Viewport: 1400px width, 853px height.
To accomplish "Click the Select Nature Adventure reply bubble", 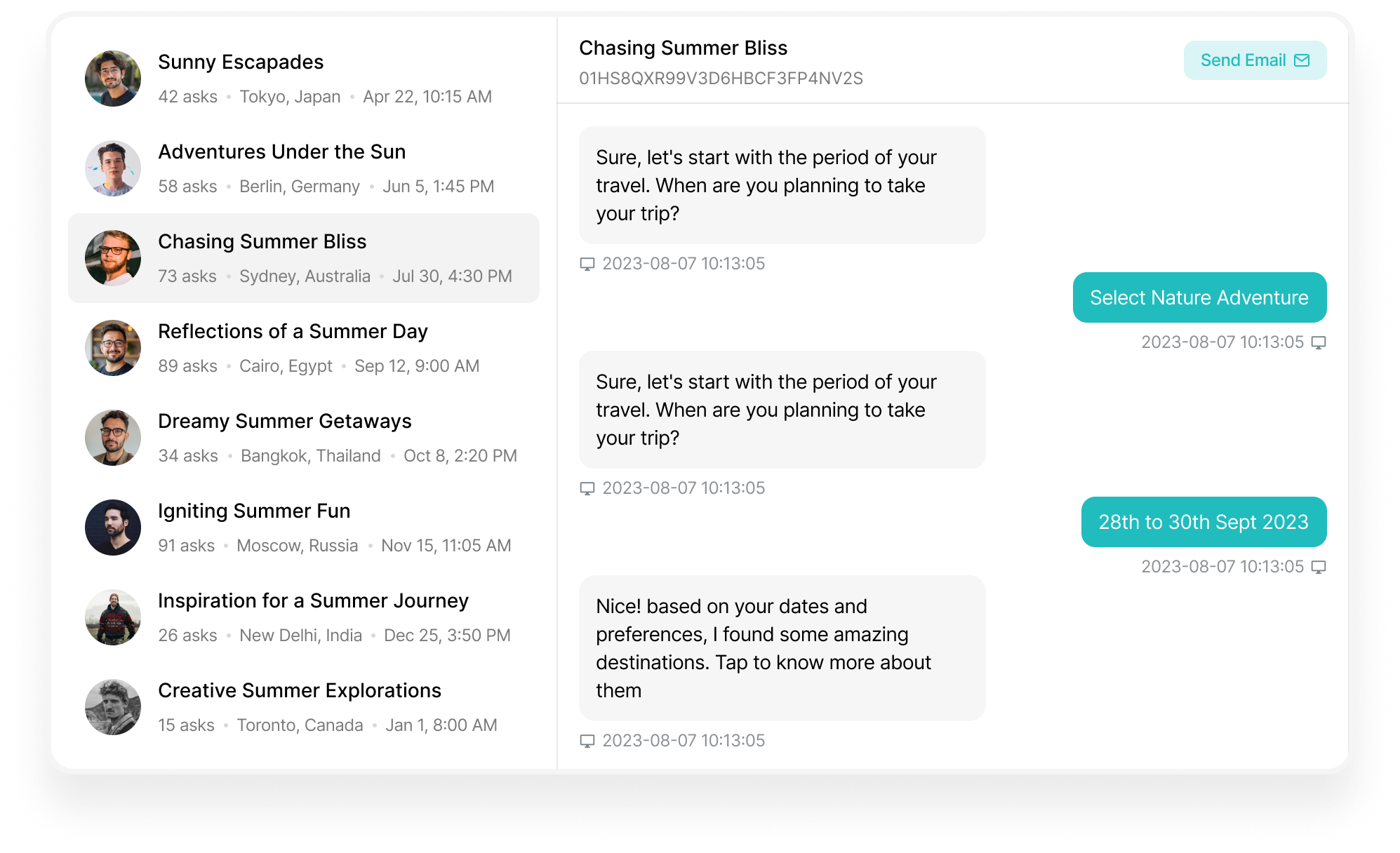I will (1199, 297).
